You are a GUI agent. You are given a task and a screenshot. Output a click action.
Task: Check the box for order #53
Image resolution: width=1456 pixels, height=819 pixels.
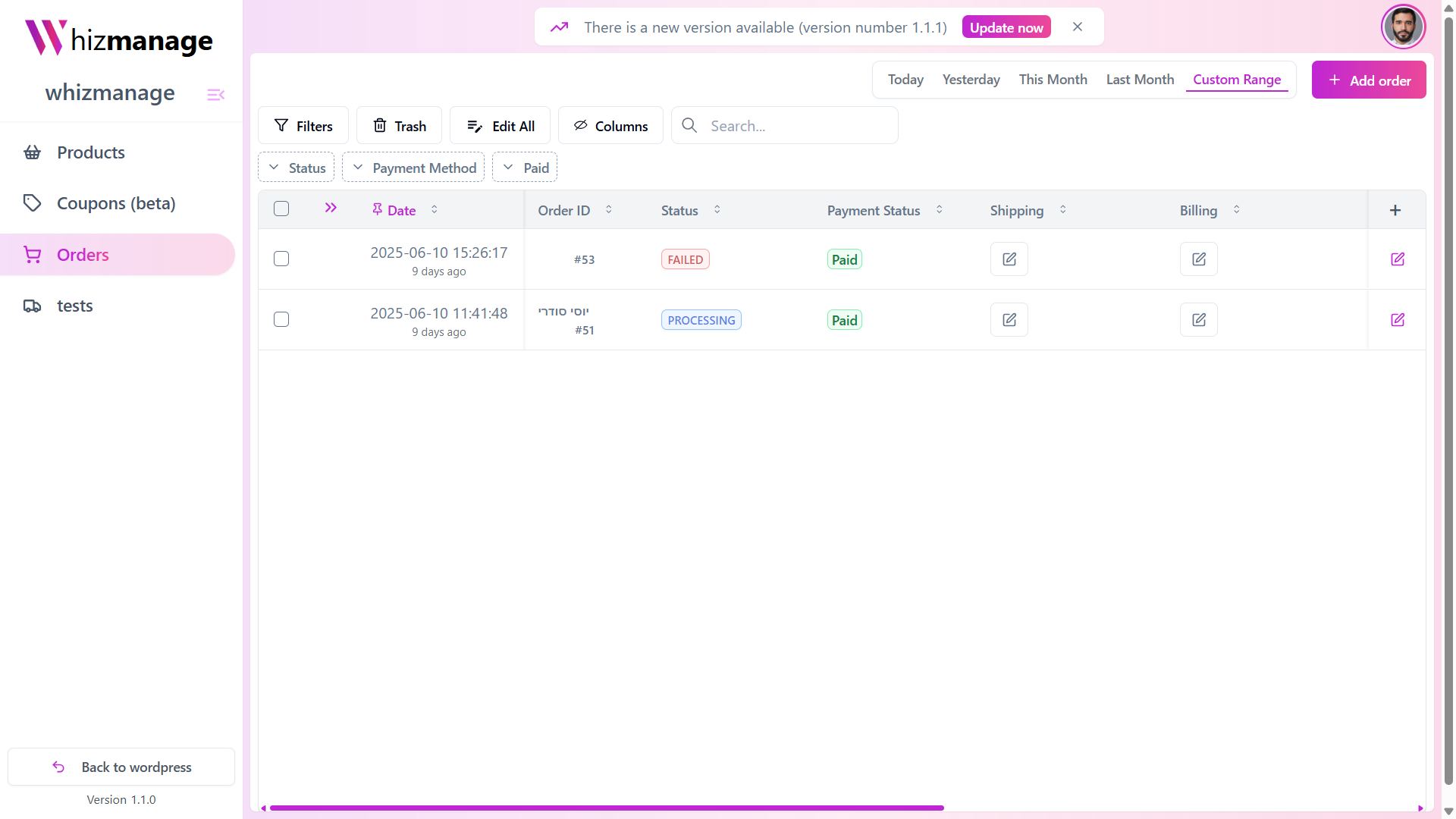point(281,259)
